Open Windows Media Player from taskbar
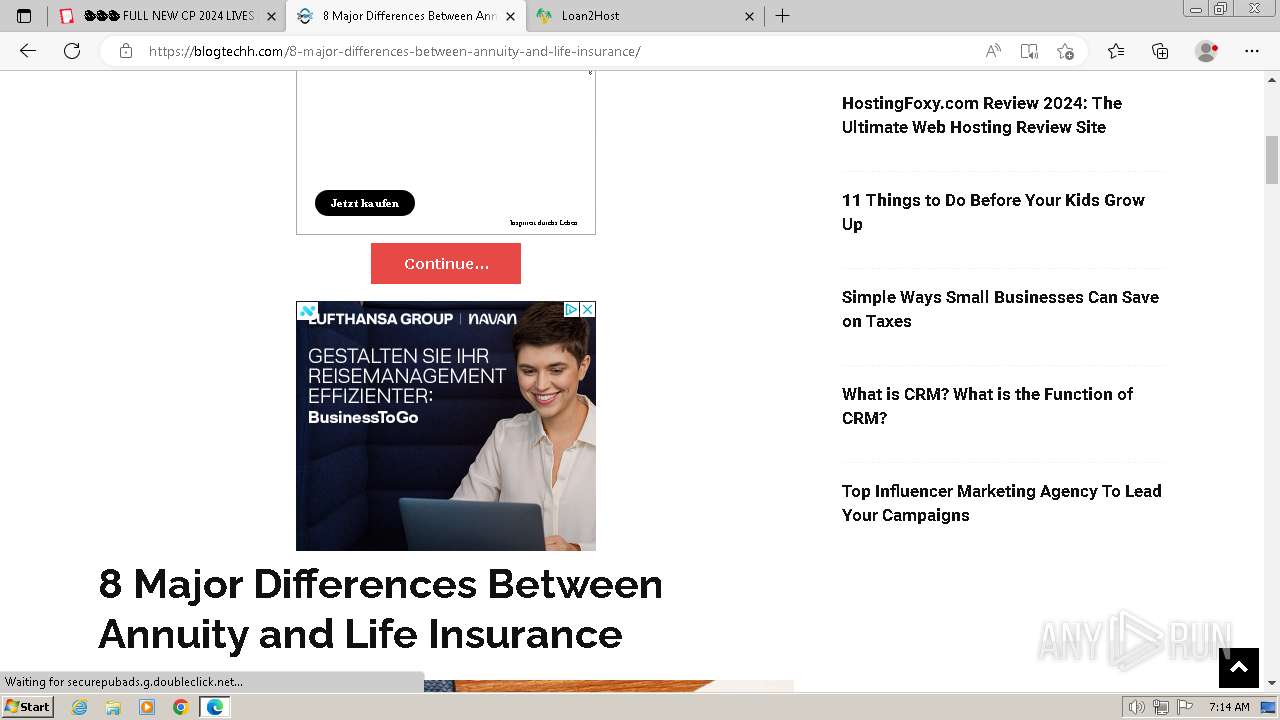Screen dimensions: 1280x720 [147, 707]
